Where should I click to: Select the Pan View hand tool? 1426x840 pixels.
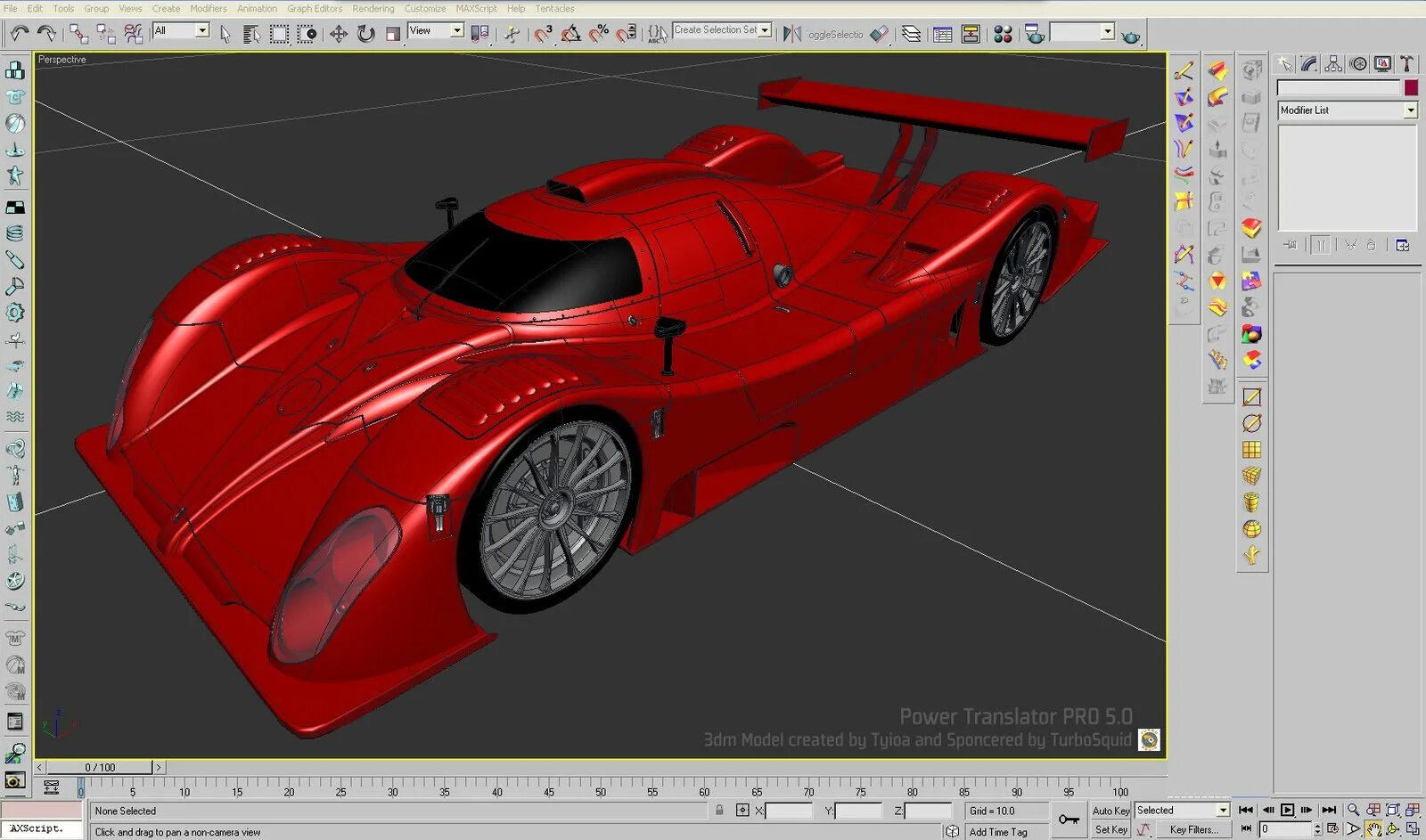click(1373, 829)
